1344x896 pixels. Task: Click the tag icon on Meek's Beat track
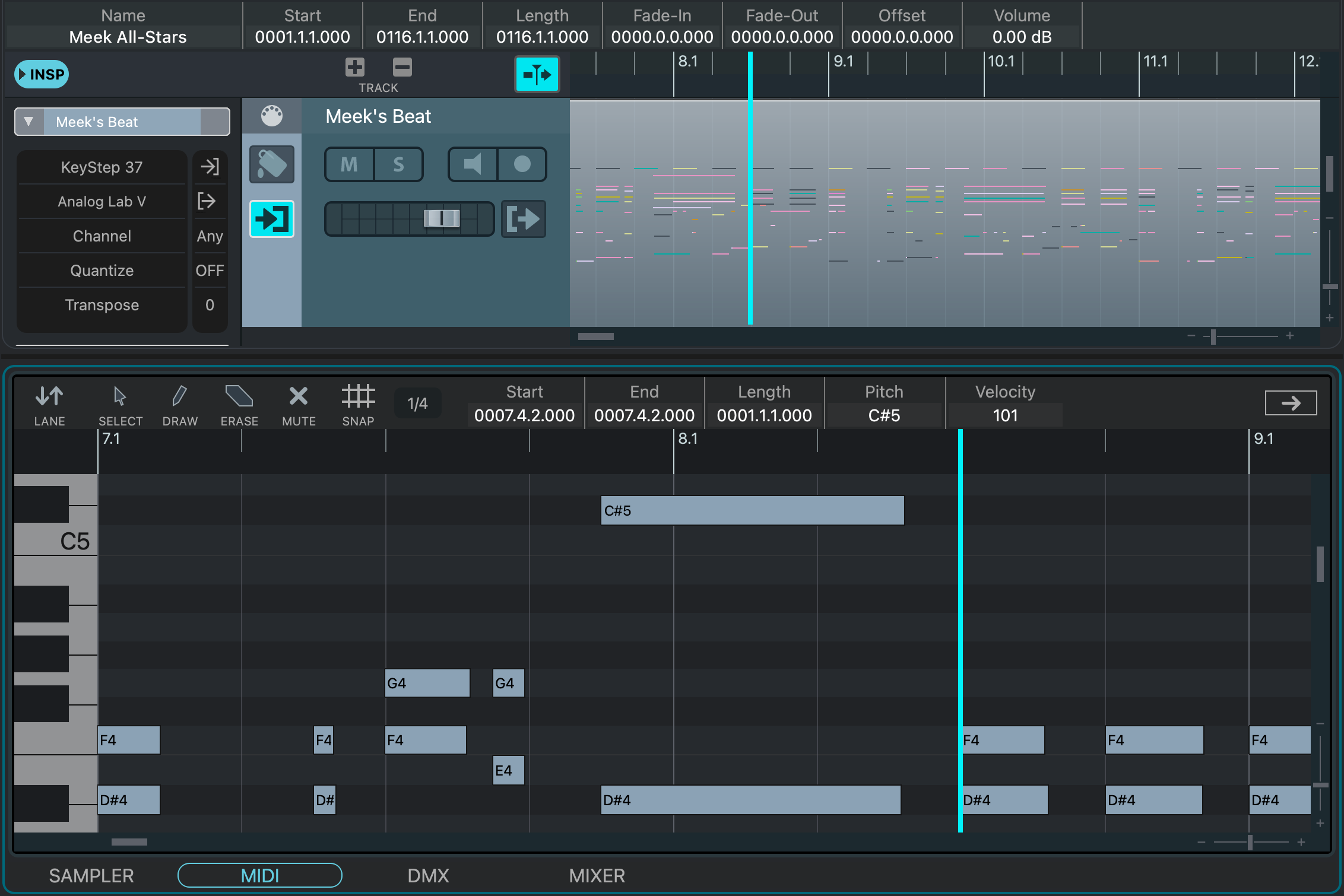[272, 164]
